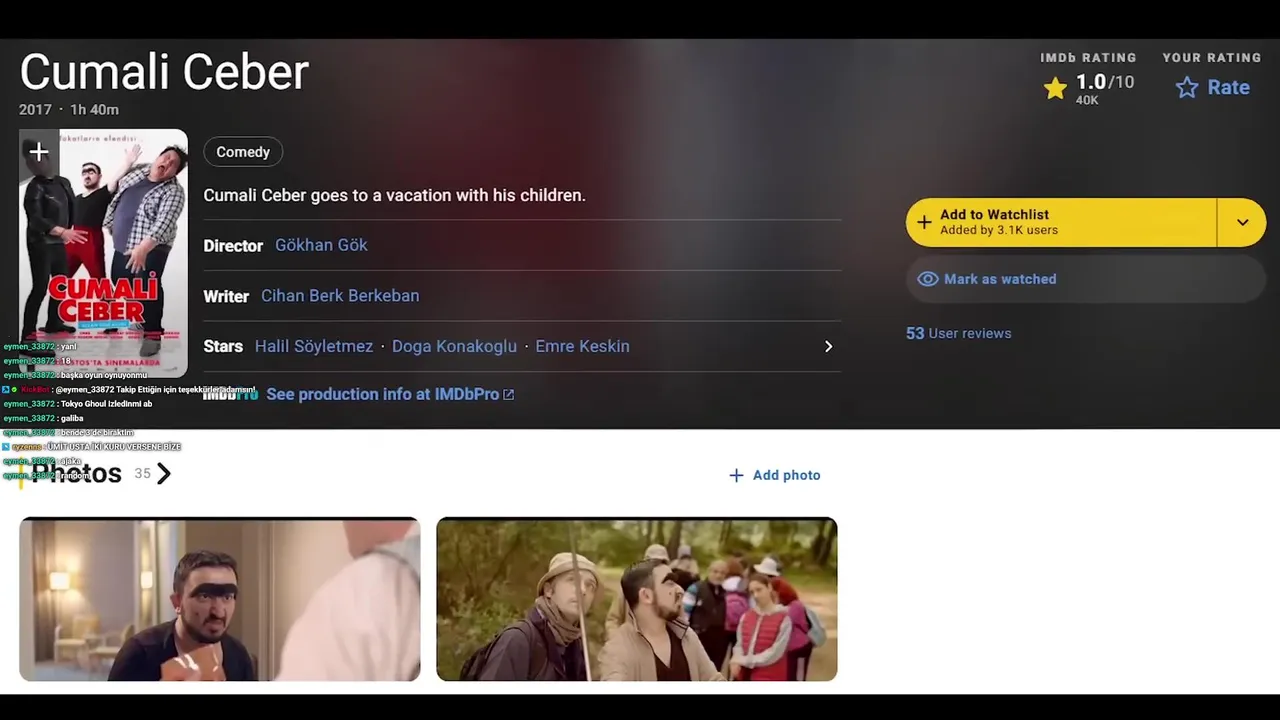Screen dimensions: 1280x720
Task: Open the photo of hikers in the forest
Action: 637,599
